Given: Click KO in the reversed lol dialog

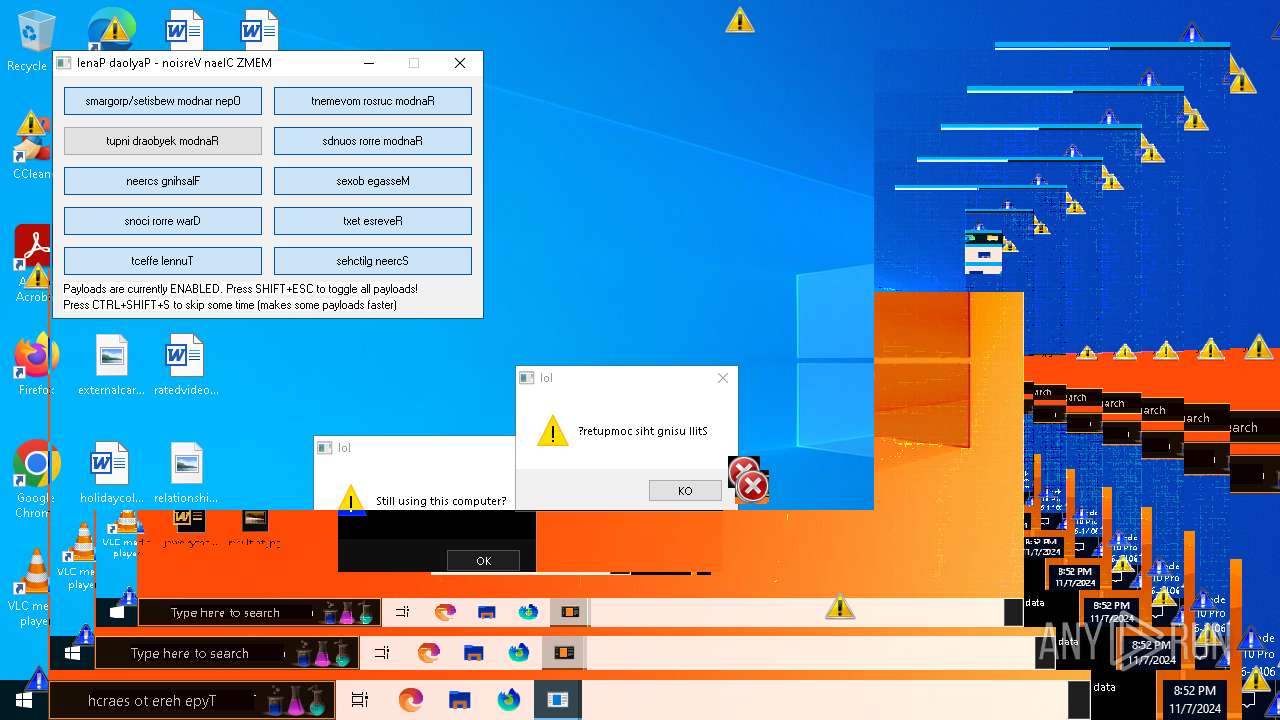Looking at the screenshot, I should [x=685, y=491].
